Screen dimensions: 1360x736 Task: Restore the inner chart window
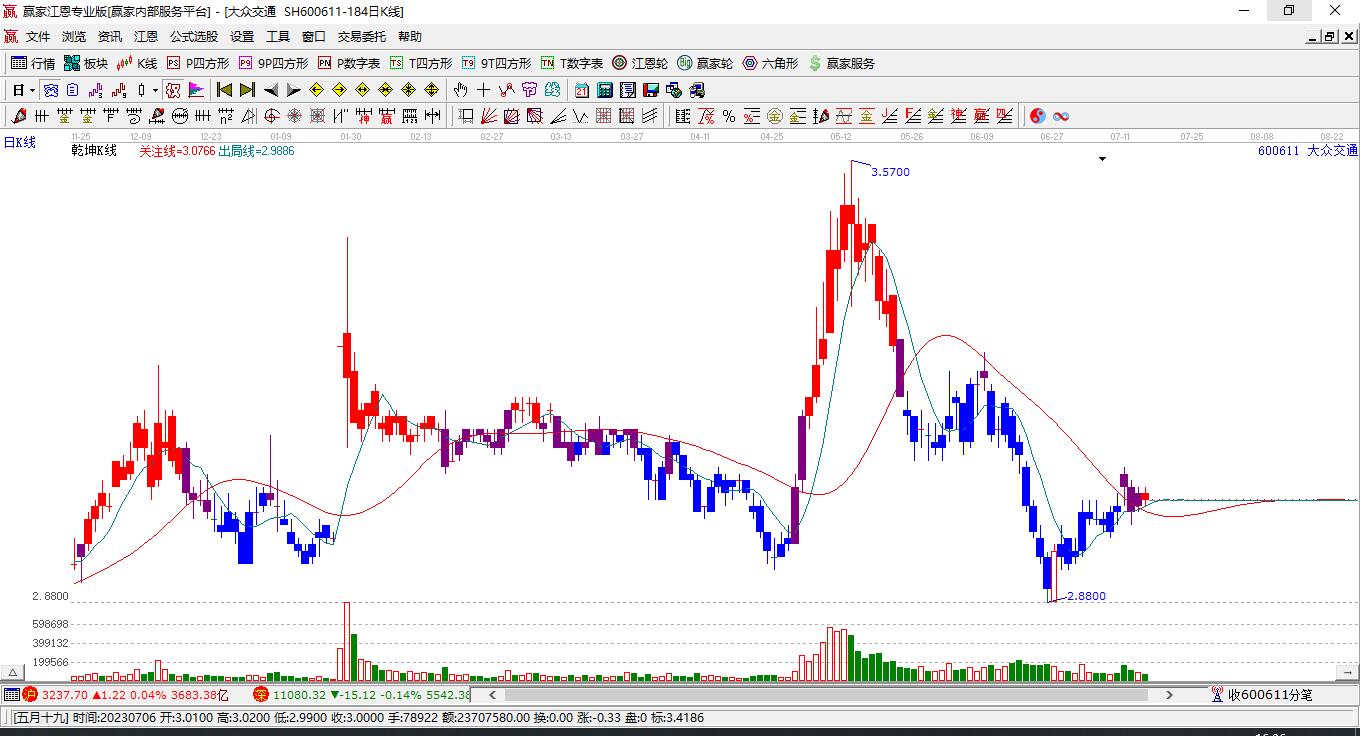(x=1329, y=36)
